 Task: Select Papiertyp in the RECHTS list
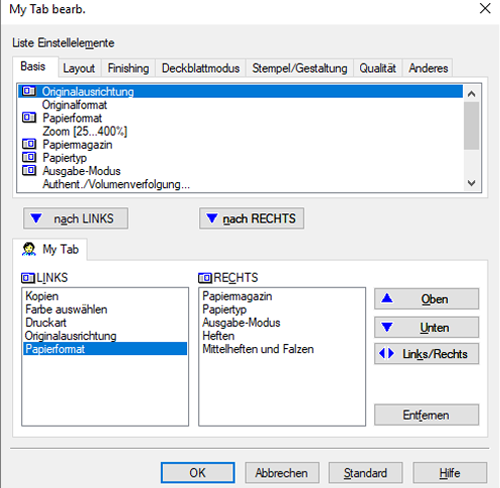282,309
